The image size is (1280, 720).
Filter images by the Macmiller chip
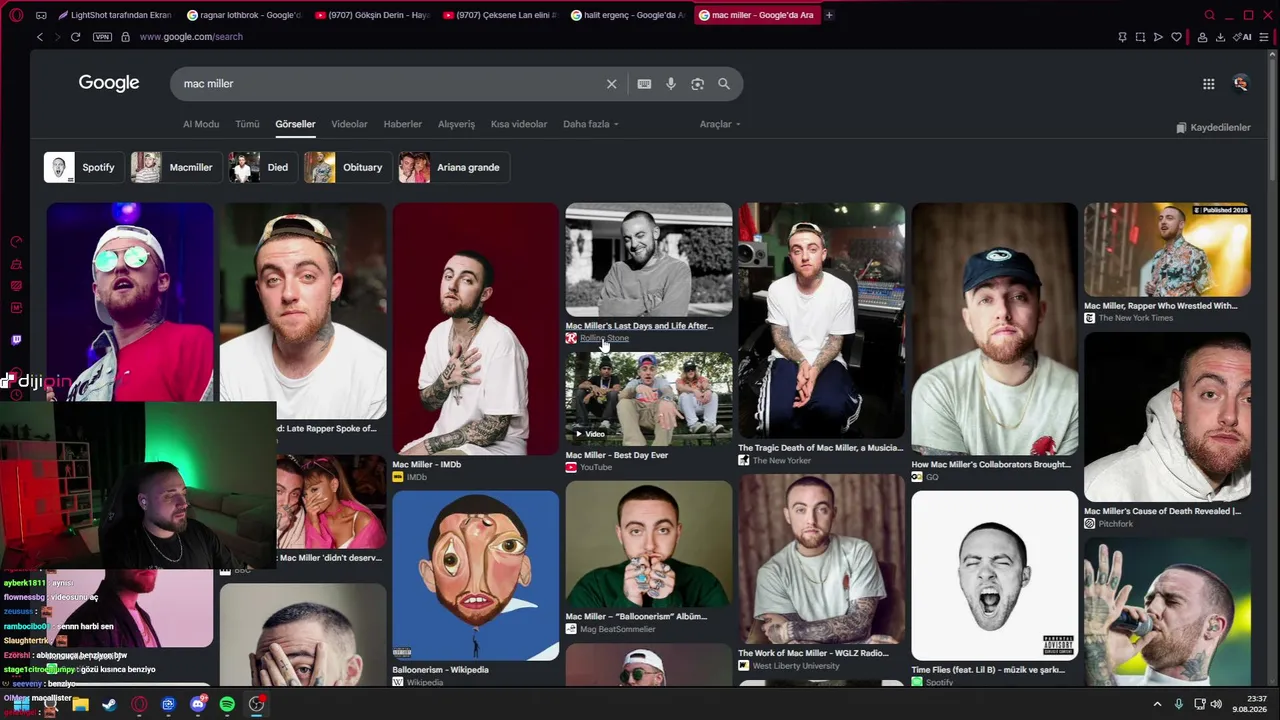pyautogui.click(x=176, y=167)
